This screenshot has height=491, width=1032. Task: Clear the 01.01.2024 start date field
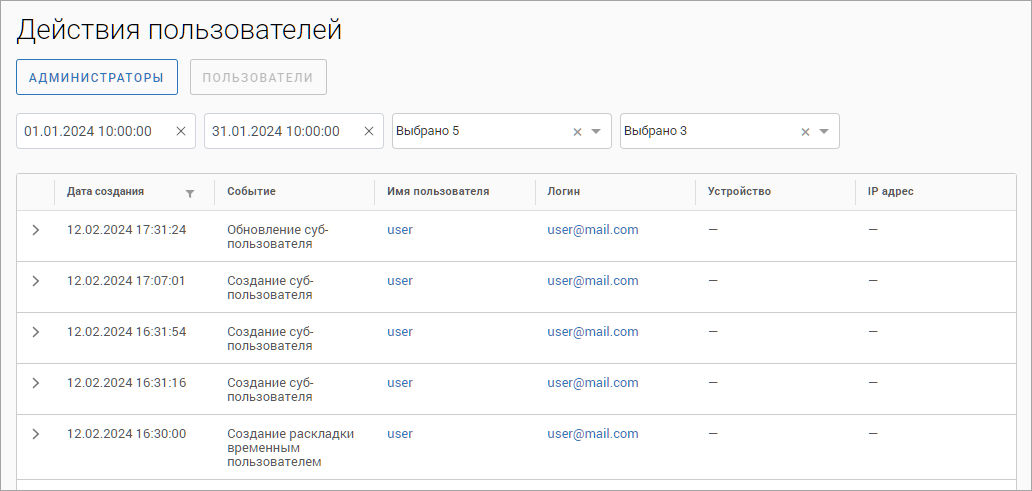(x=181, y=131)
